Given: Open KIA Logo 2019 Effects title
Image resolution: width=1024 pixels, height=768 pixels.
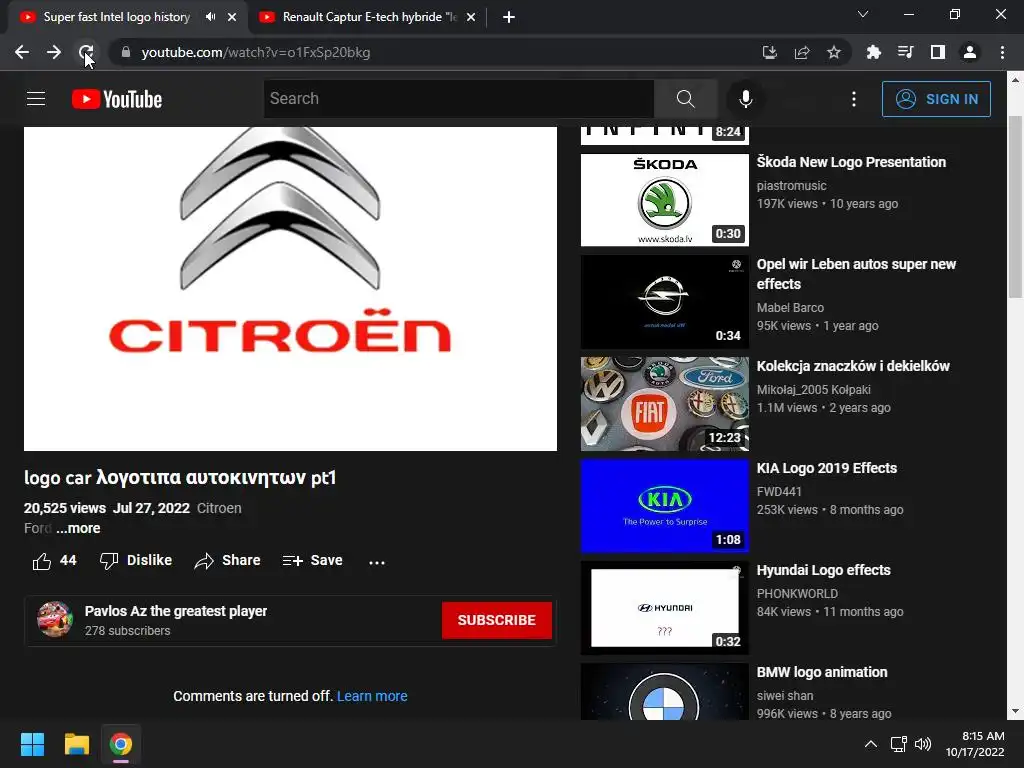Looking at the screenshot, I should (827, 468).
